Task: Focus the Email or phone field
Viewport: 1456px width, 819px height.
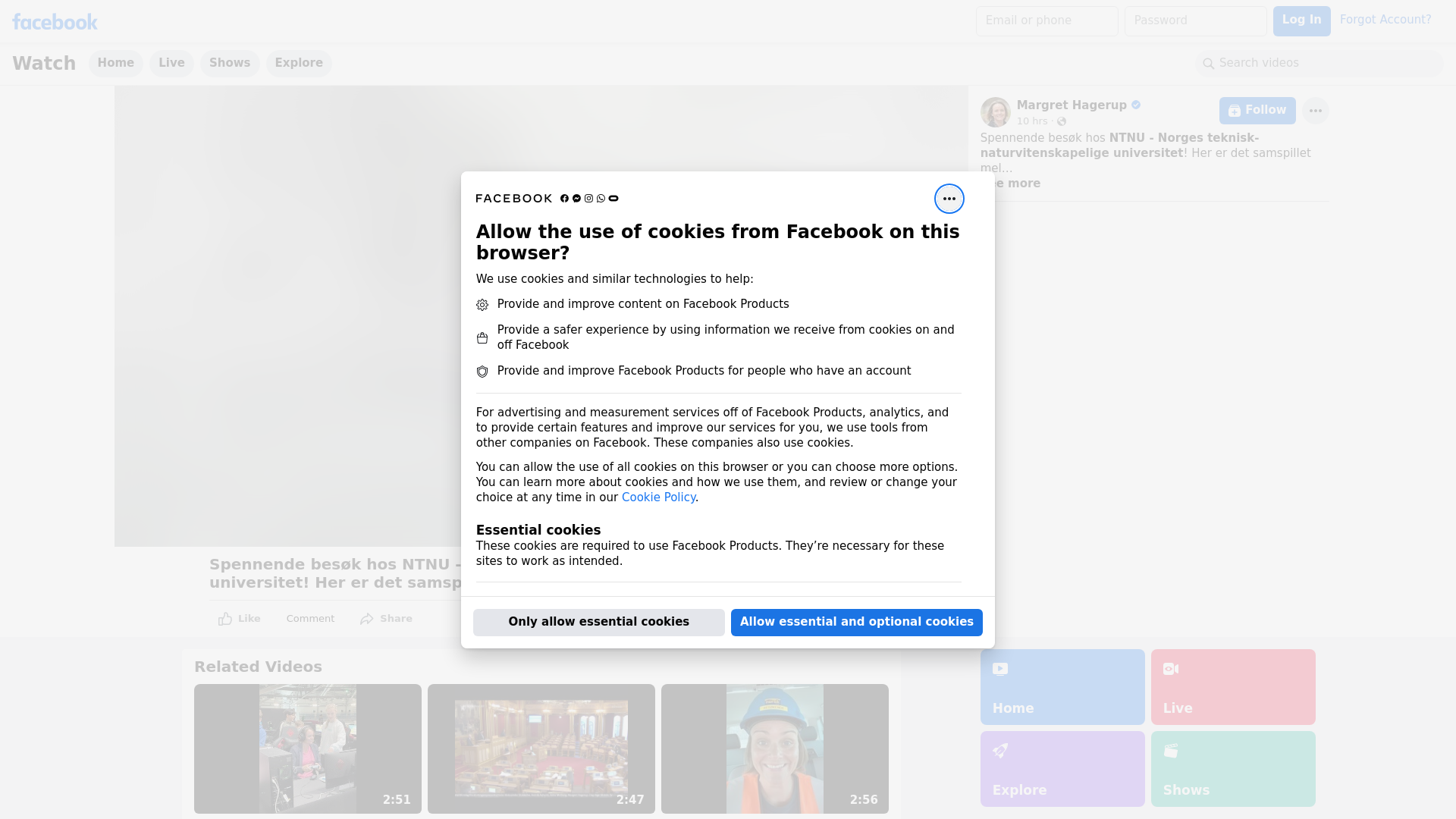Action: click(x=1046, y=21)
